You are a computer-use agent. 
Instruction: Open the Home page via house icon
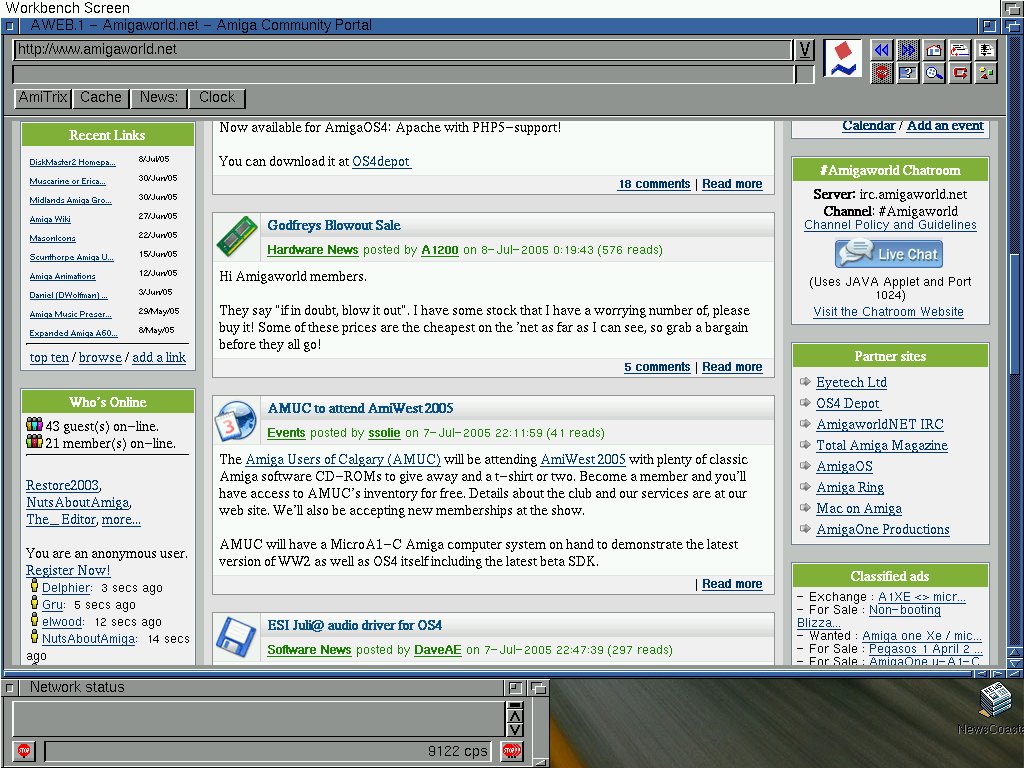(934, 50)
